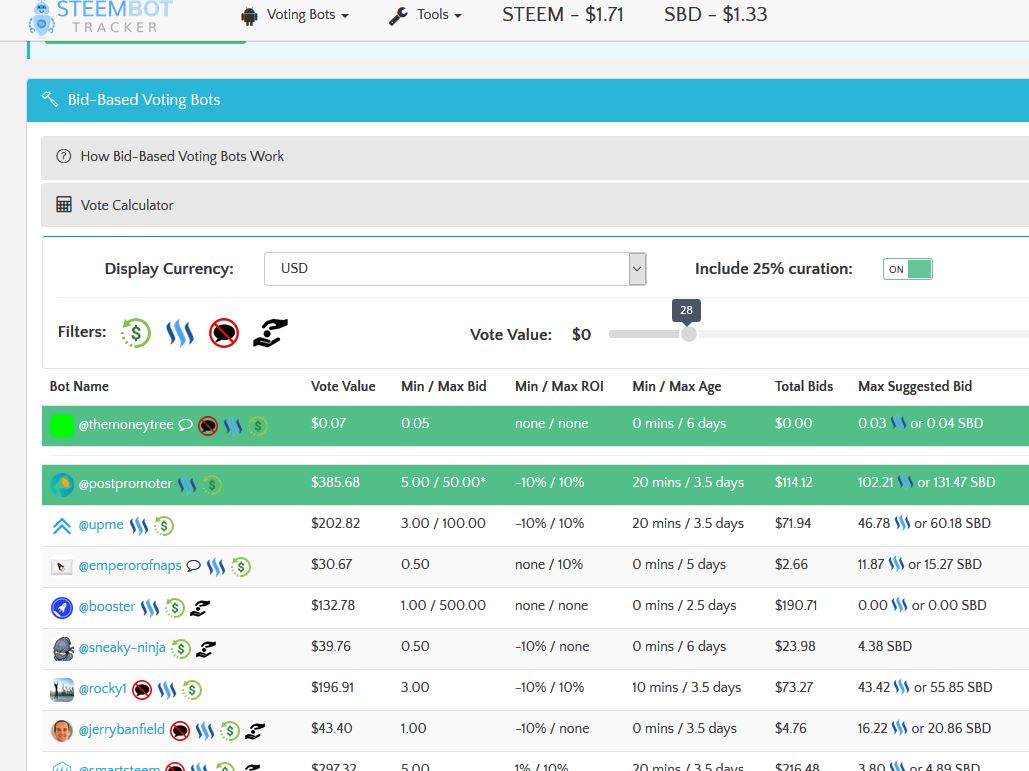Open the @upme bot link
Image resolution: width=1029 pixels, height=771 pixels.
101,524
